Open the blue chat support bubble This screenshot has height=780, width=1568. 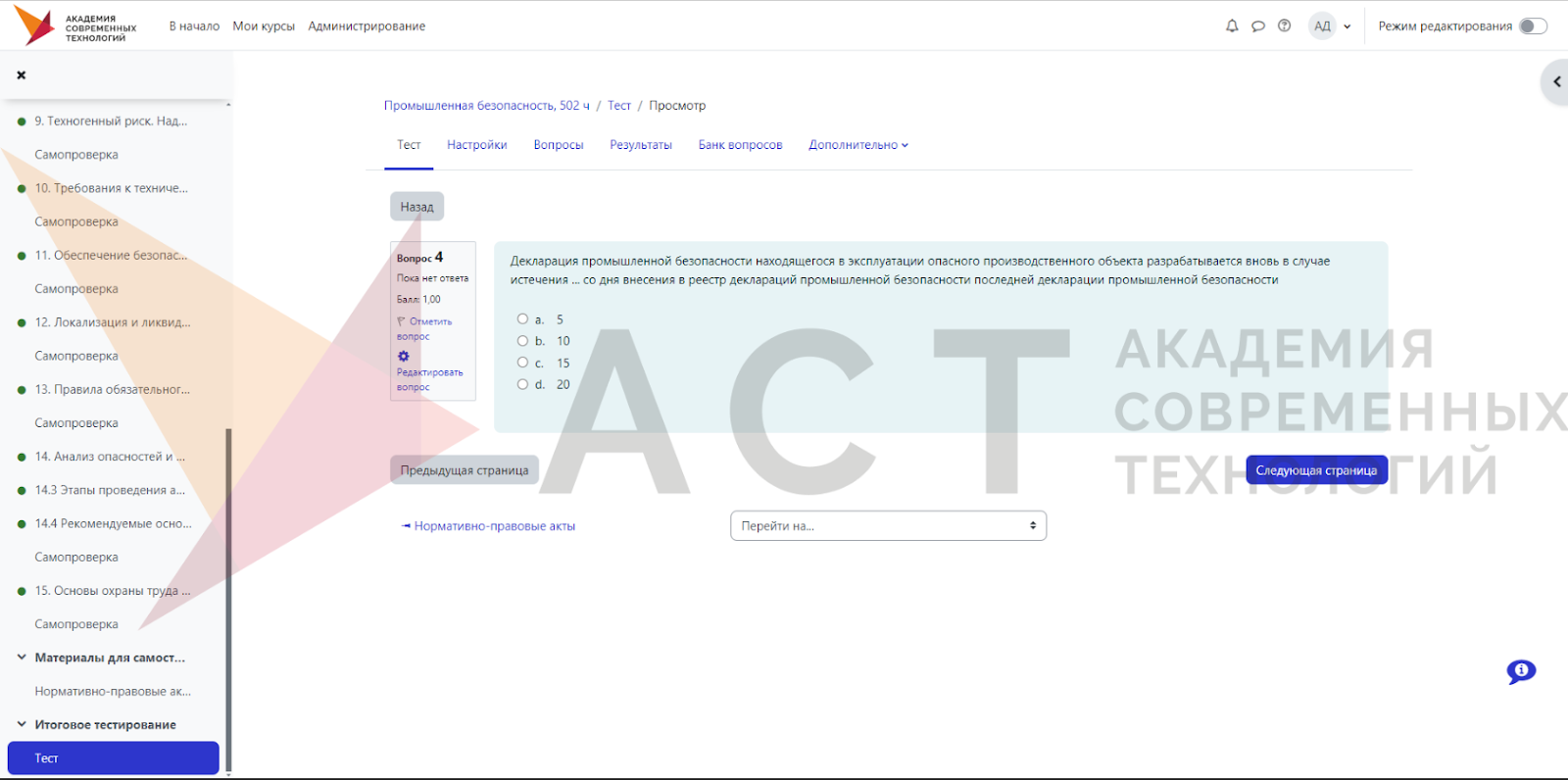(x=1521, y=671)
